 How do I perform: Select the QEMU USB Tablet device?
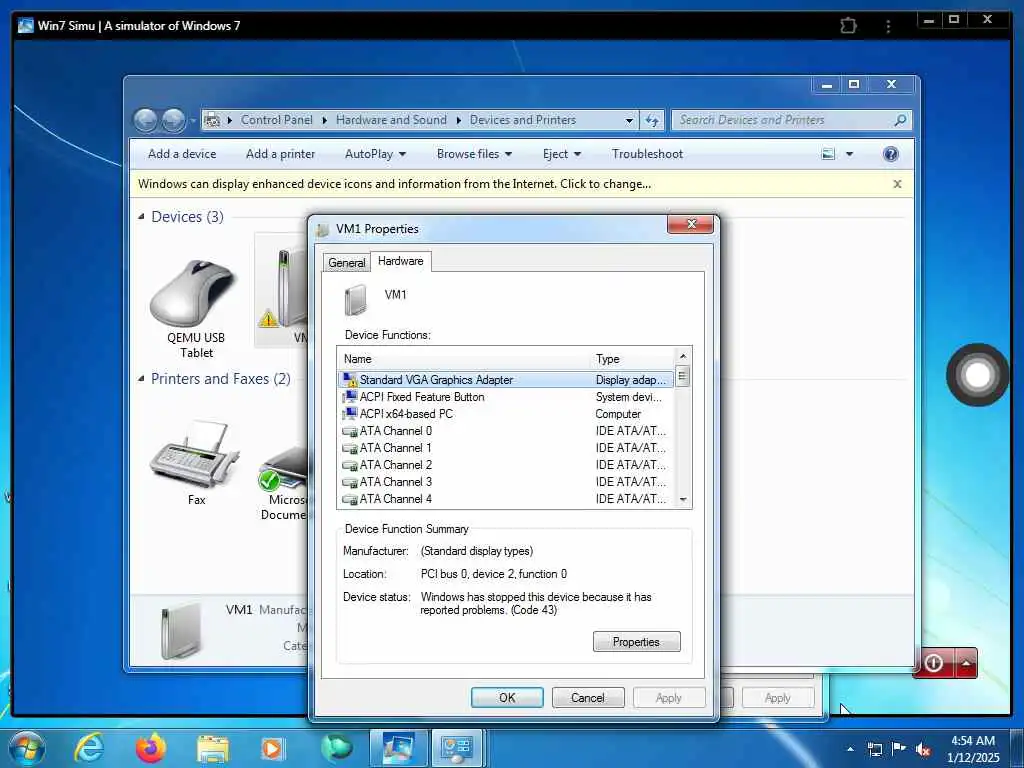(x=195, y=308)
